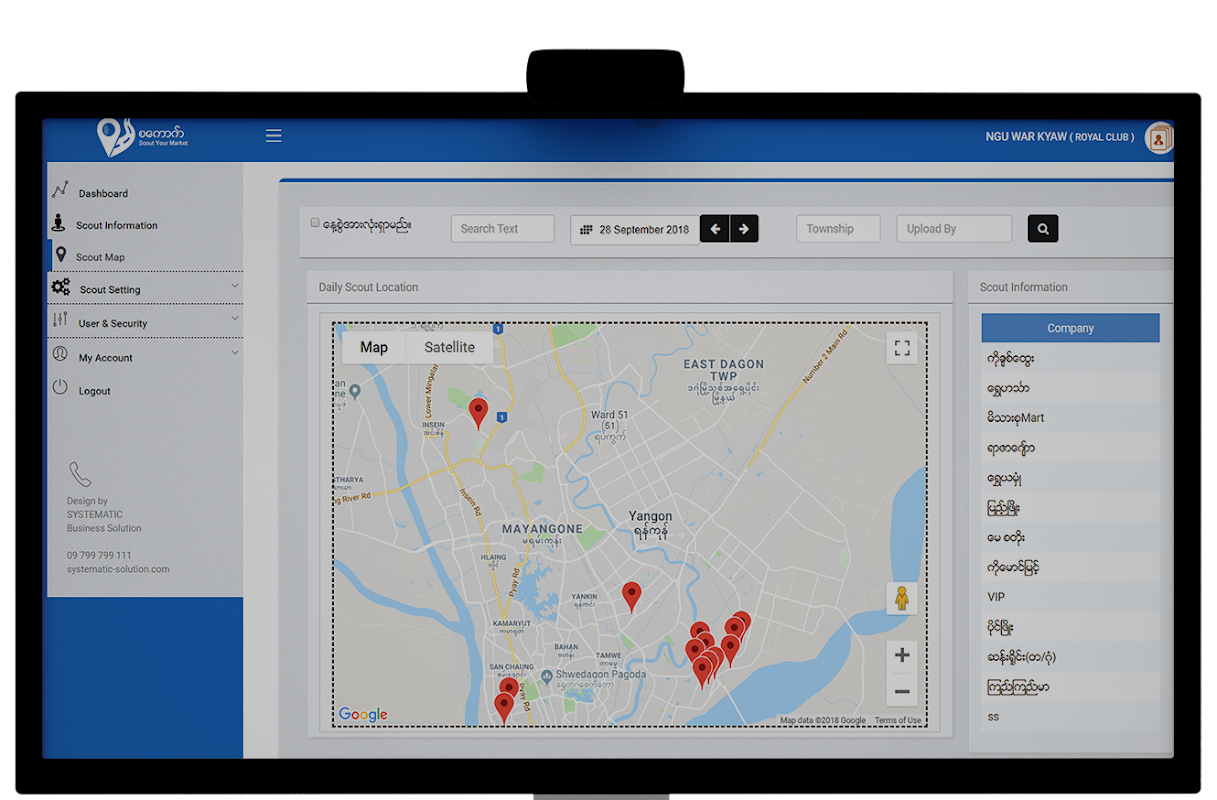Click the Scout Setting gears icon
1217x800 pixels.
coord(61,288)
